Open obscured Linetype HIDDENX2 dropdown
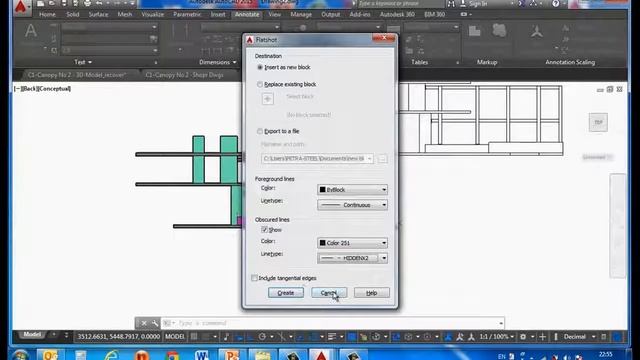Viewport: 640px width, 360px height. coord(352,258)
